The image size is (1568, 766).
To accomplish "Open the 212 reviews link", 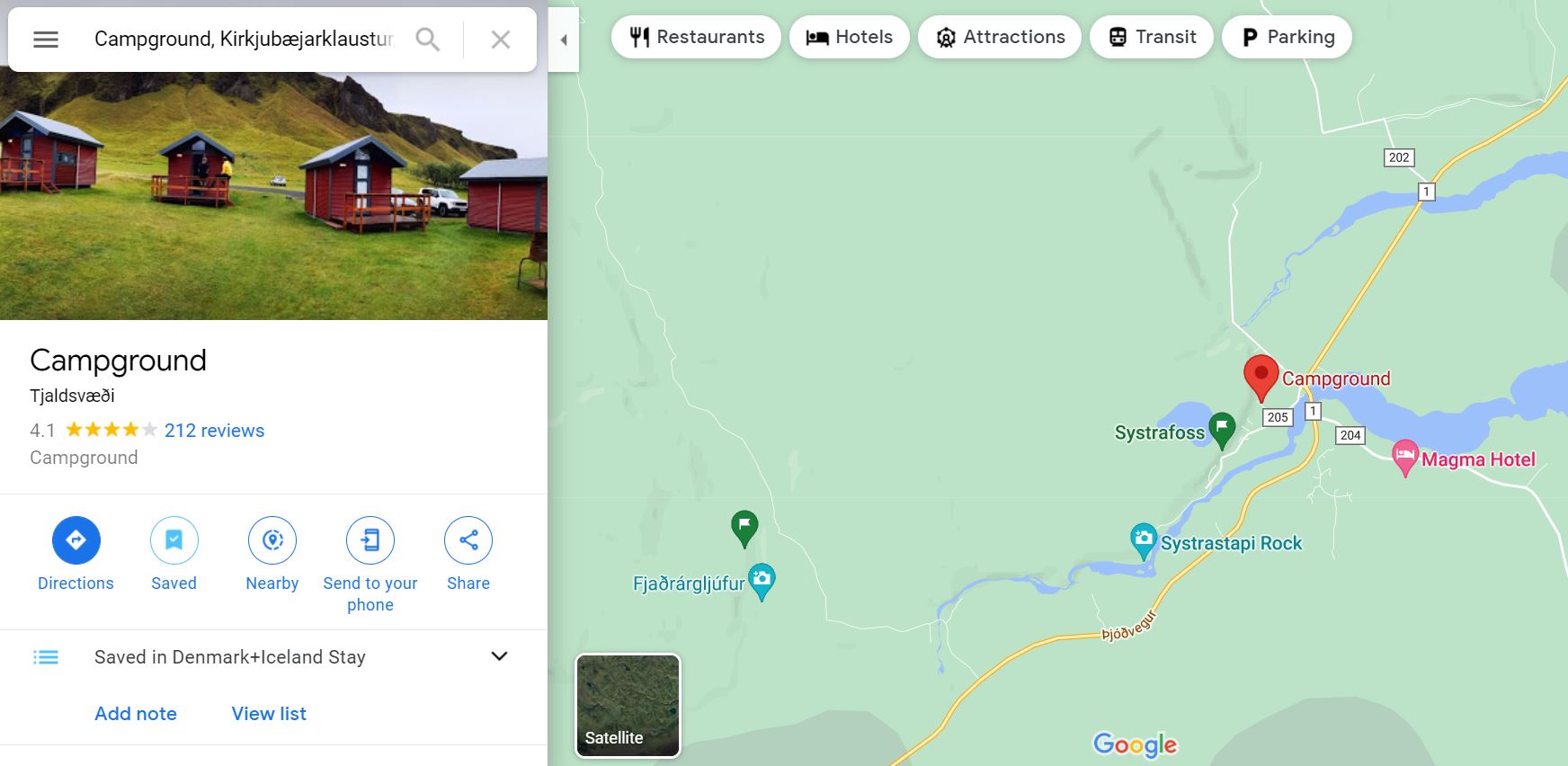I will [214, 431].
